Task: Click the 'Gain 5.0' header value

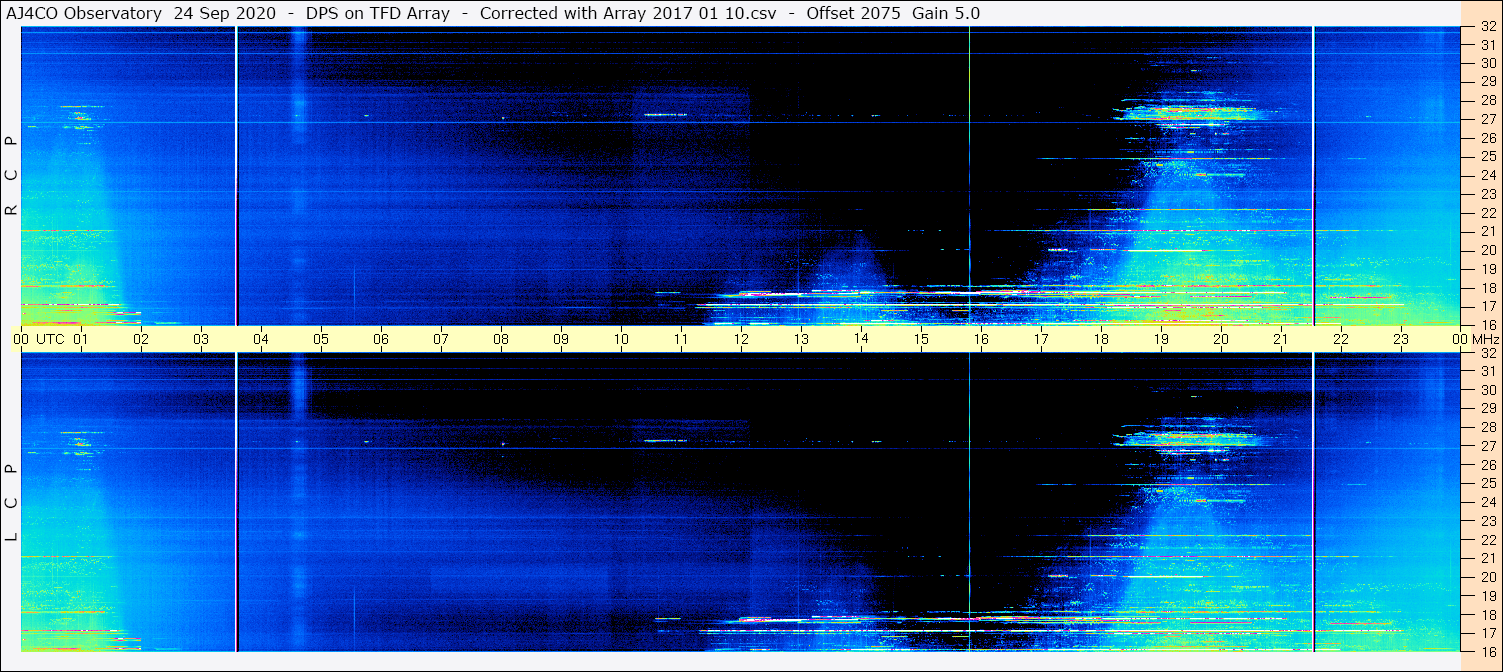Action: (946, 13)
